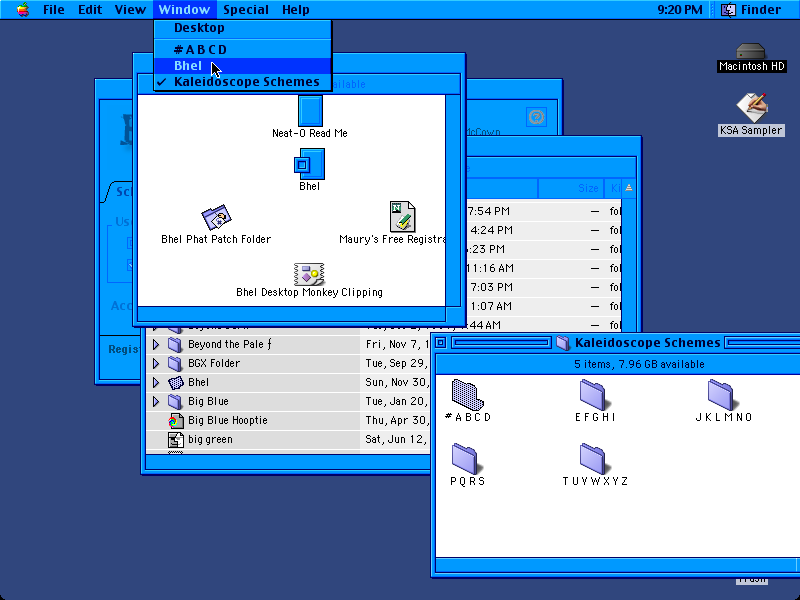
Task: Expand the BGX Folder row
Action: click(156, 363)
